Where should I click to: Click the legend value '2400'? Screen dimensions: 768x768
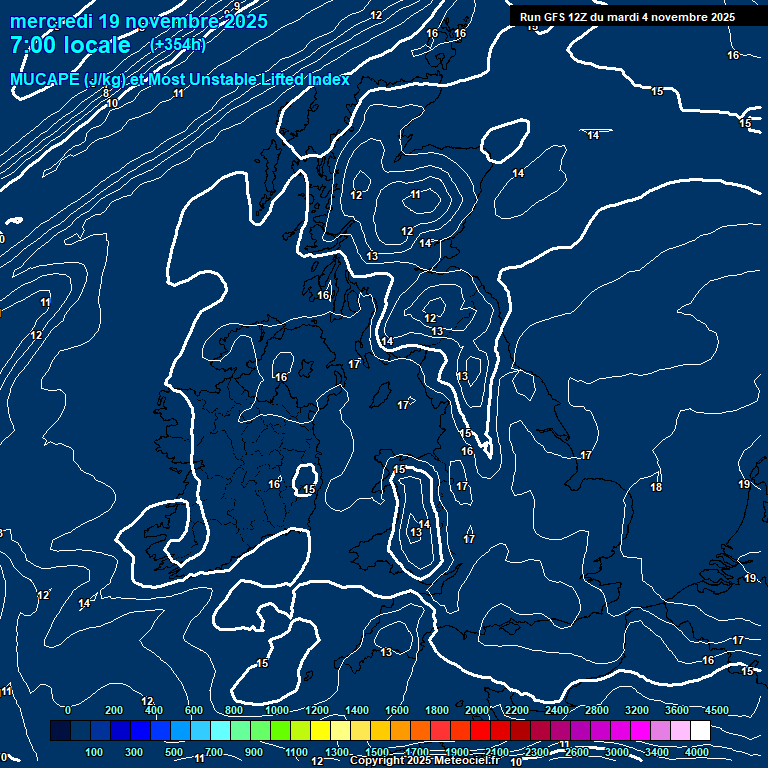(x=557, y=710)
